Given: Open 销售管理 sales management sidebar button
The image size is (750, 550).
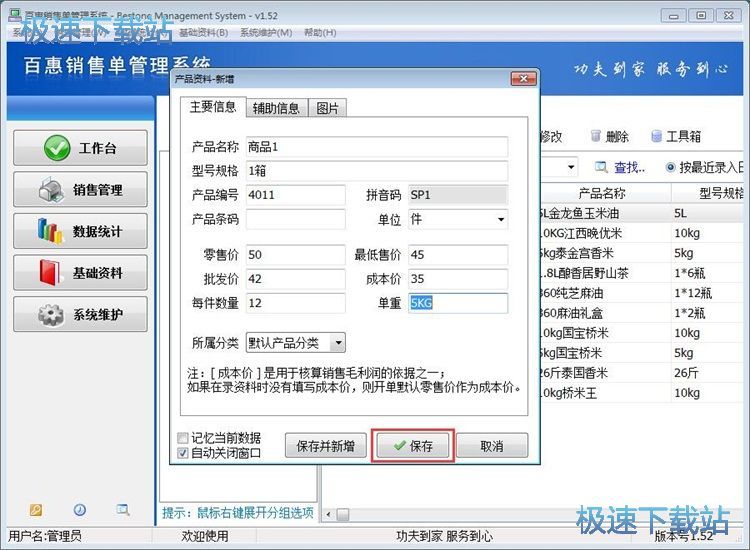Looking at the screenshot, I should (80, 189).
